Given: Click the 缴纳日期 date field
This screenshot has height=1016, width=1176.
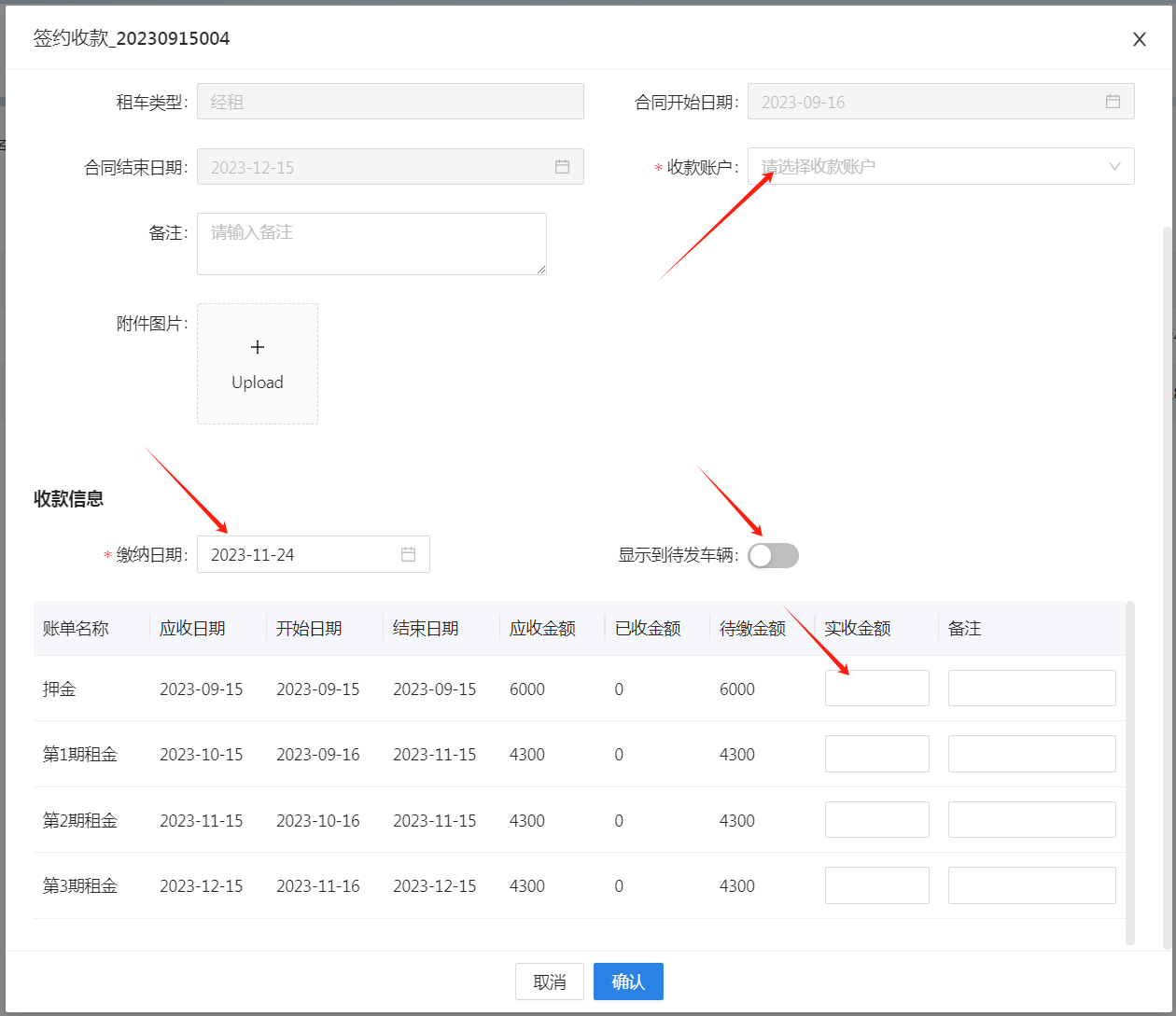Looking at the screenshot, I should tap(299, 554).
